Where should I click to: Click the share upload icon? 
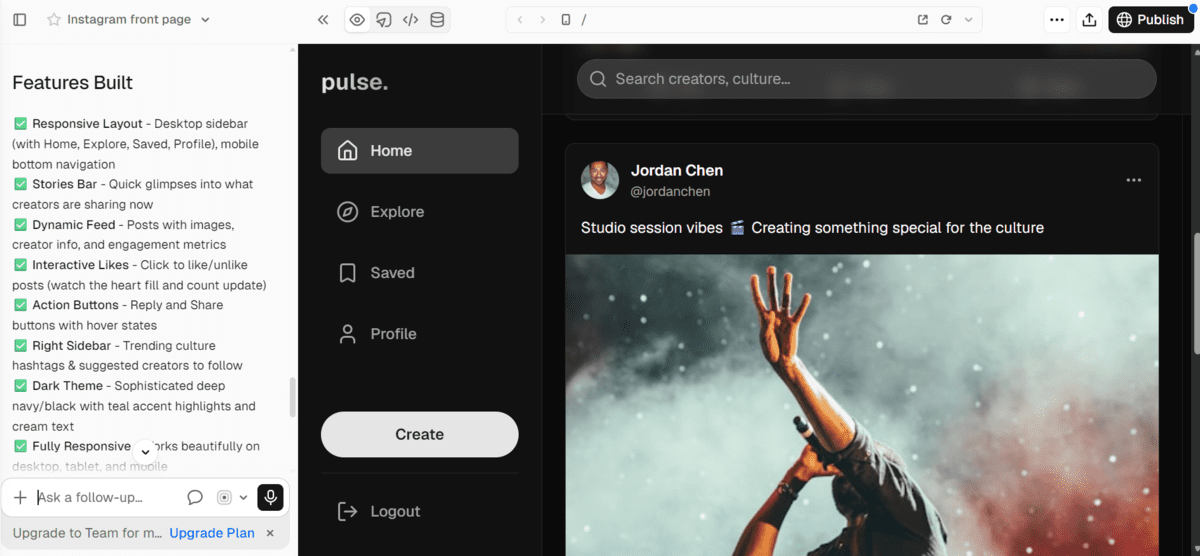click(1089, 20)
